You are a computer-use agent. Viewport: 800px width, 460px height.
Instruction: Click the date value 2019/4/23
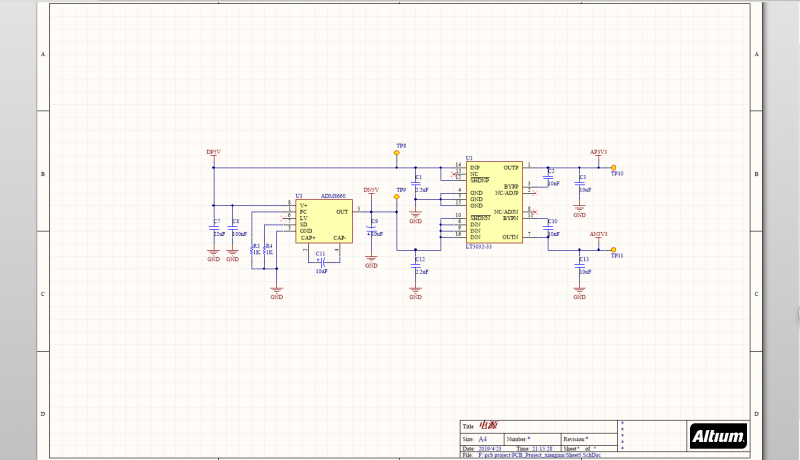(x=490, y=449)
